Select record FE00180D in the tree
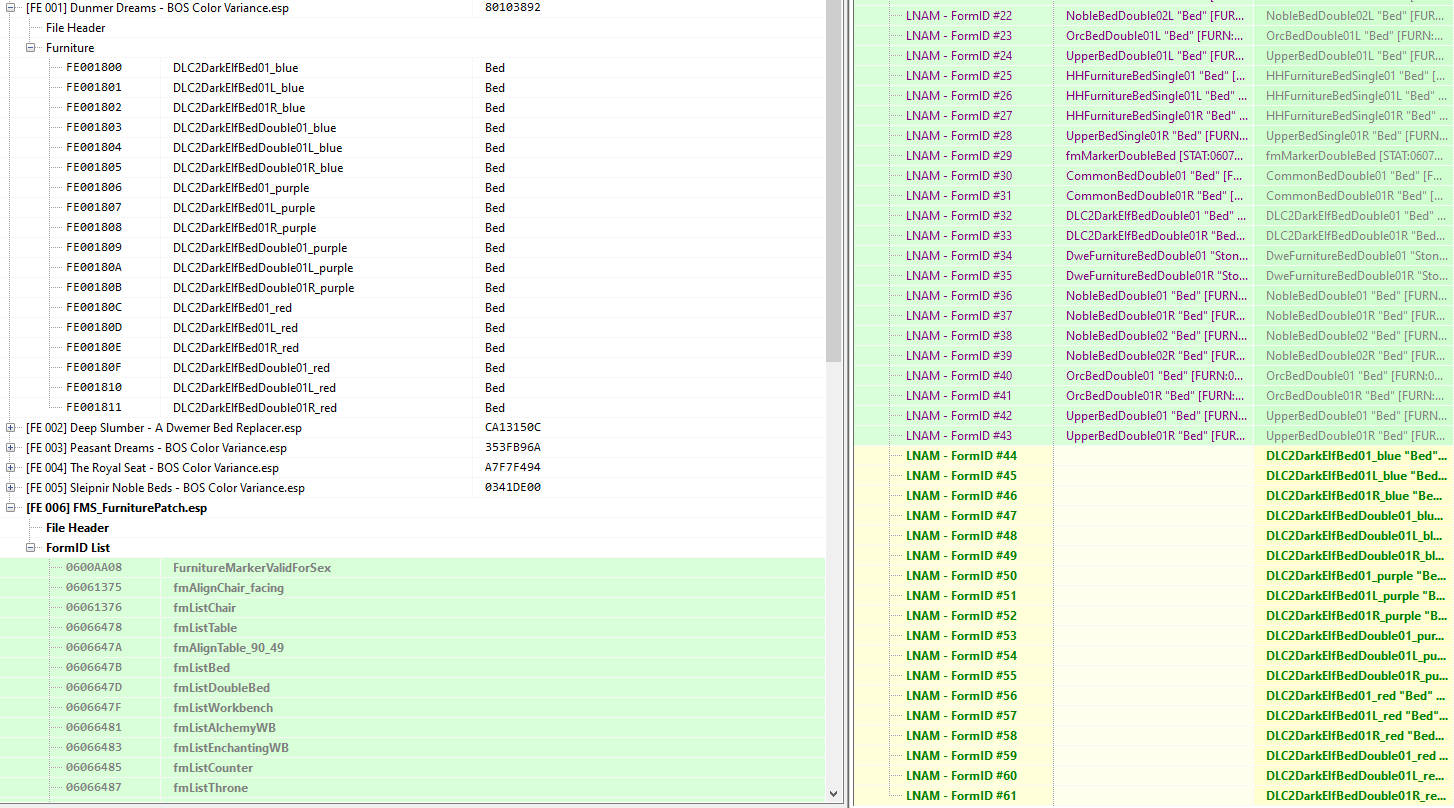 413,328
